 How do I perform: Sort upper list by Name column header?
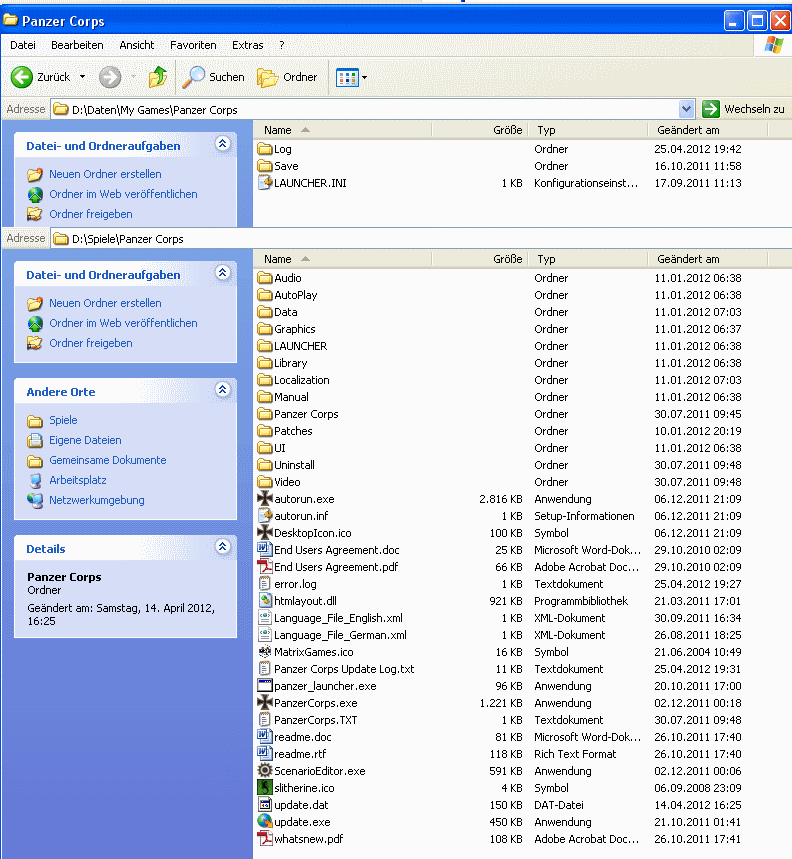343,130
